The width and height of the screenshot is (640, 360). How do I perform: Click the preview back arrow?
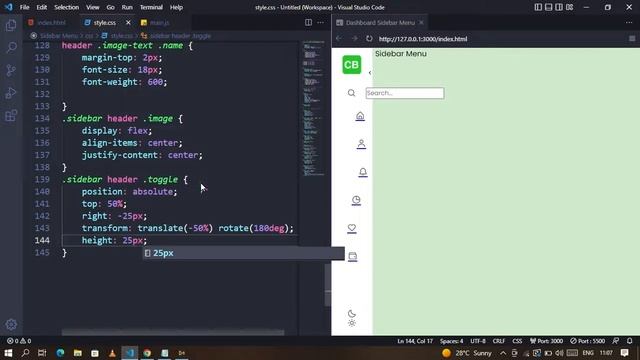point(339,38)
